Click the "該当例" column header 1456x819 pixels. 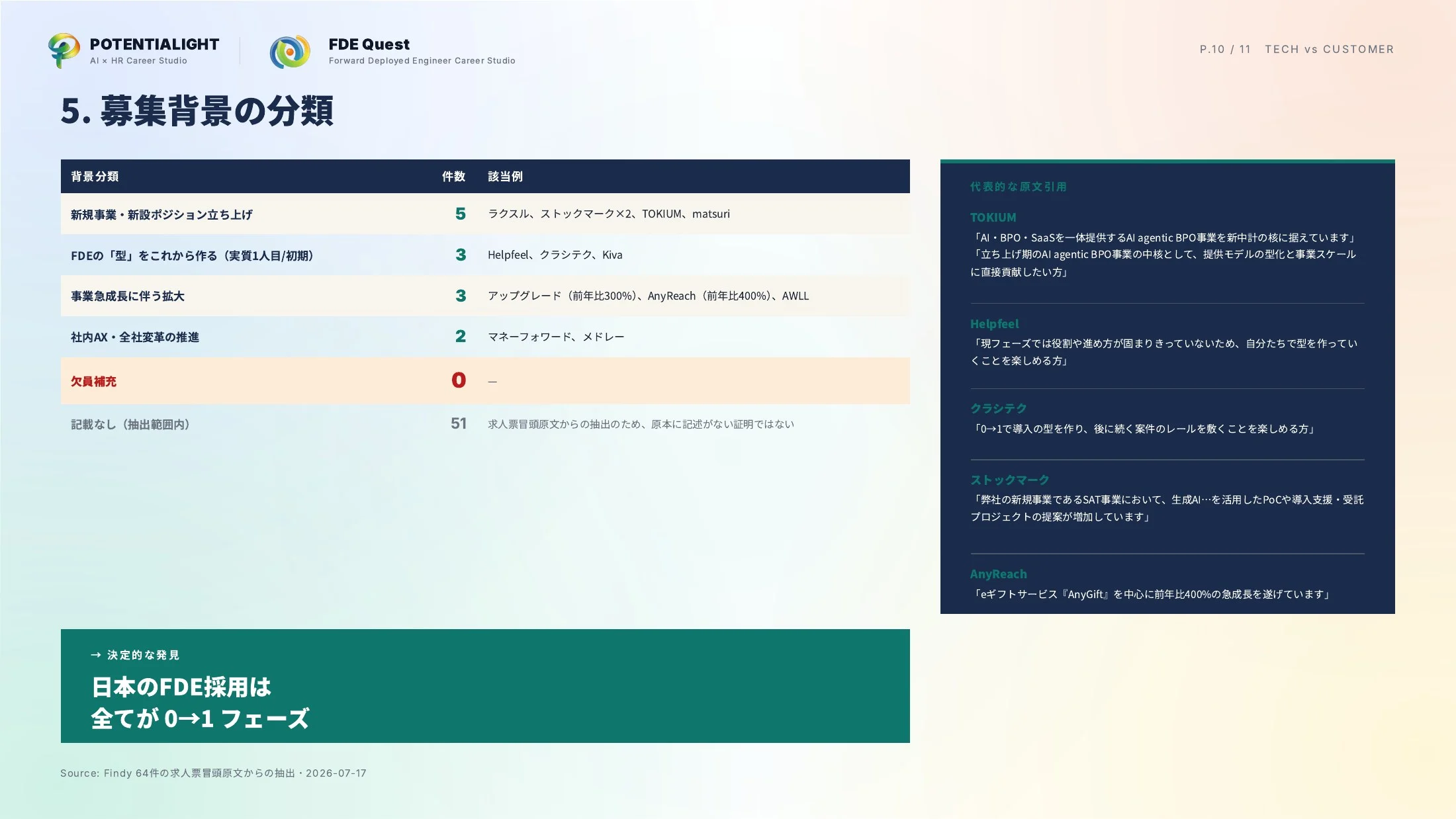(505, 177)
